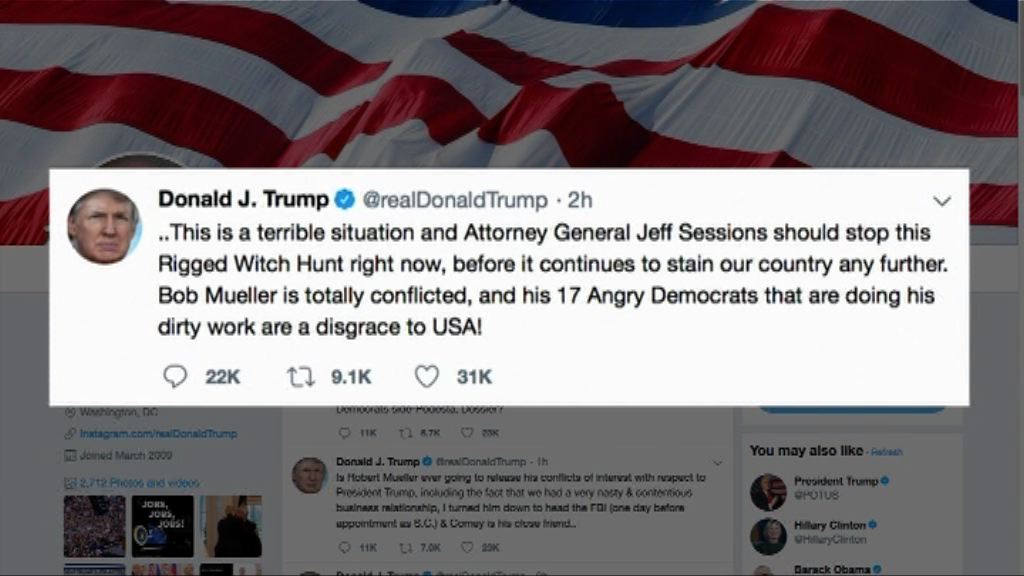Viewport: 1024px width, 576px height.
Task: Retweet the Robert Mueller conflicts tweet
Action: point(405,547)
